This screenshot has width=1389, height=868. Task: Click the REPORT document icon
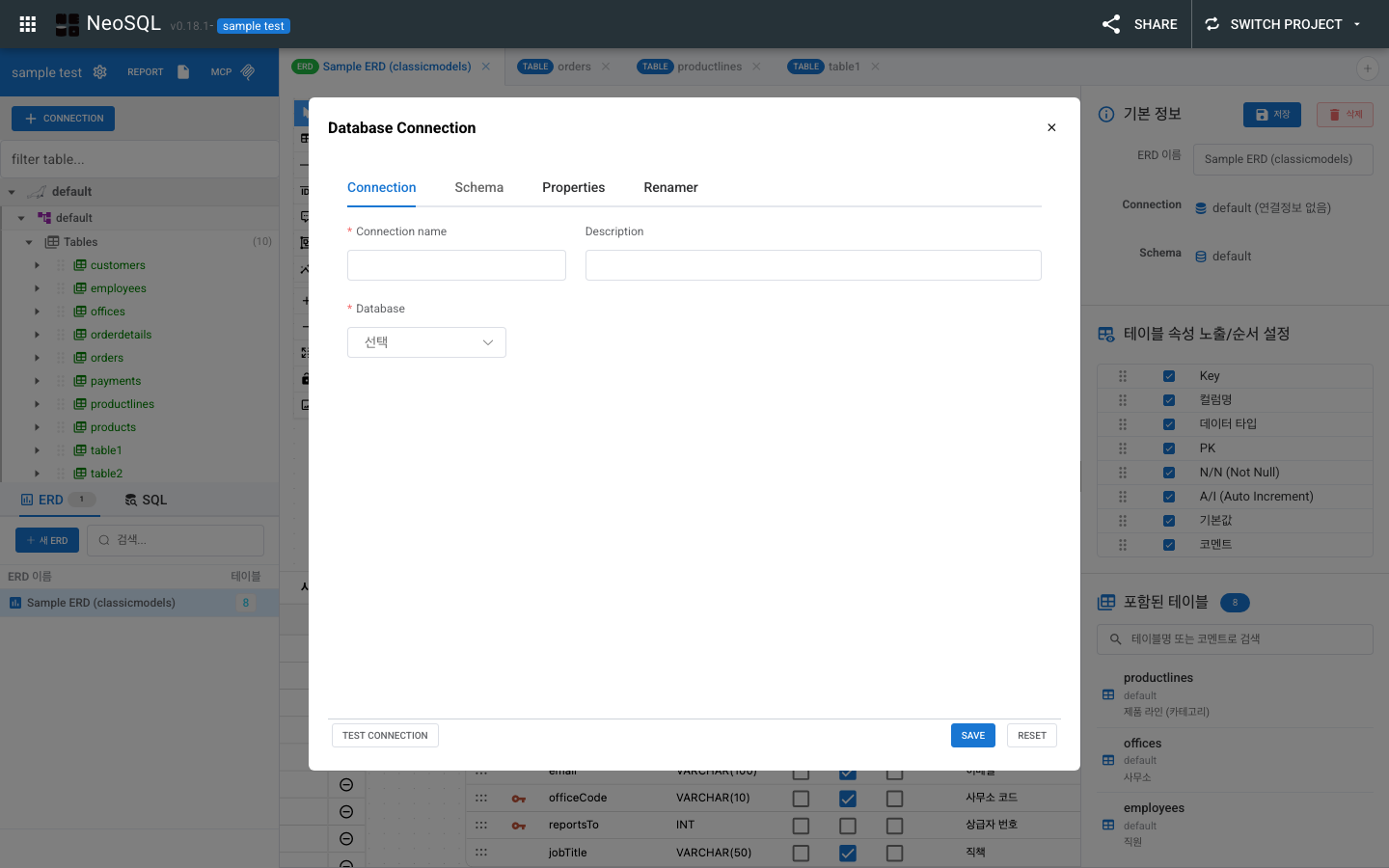183,71
